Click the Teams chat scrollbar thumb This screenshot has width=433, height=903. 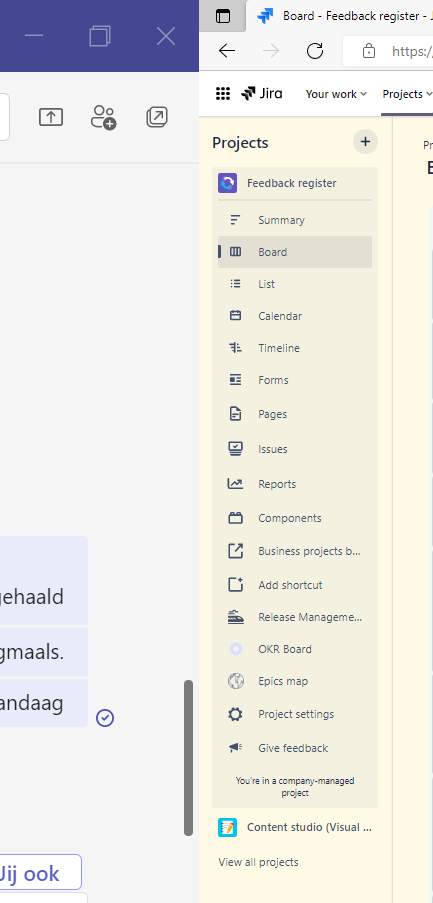coord(188,757)
